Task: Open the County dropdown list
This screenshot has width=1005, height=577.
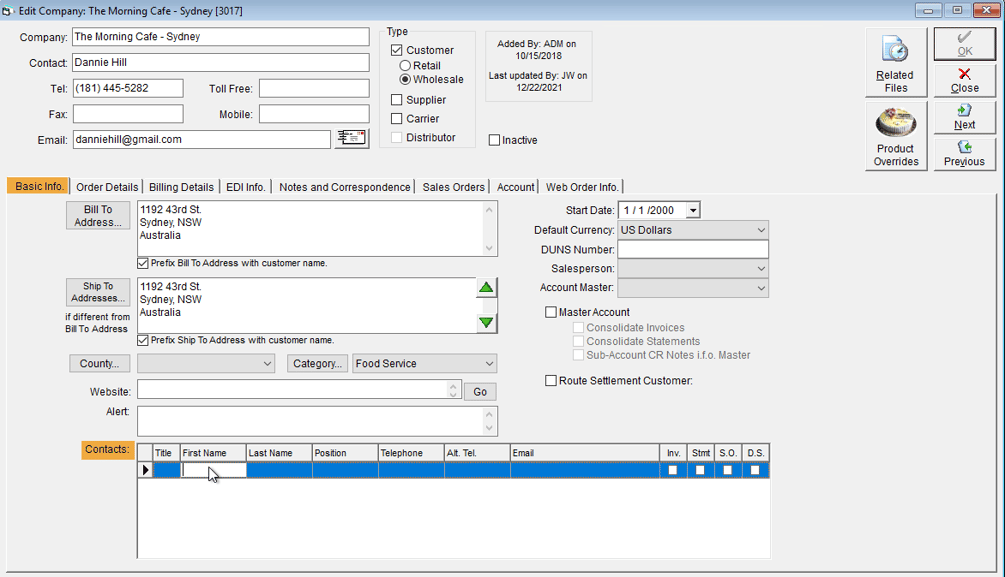Action: click(x=267, y=364)
